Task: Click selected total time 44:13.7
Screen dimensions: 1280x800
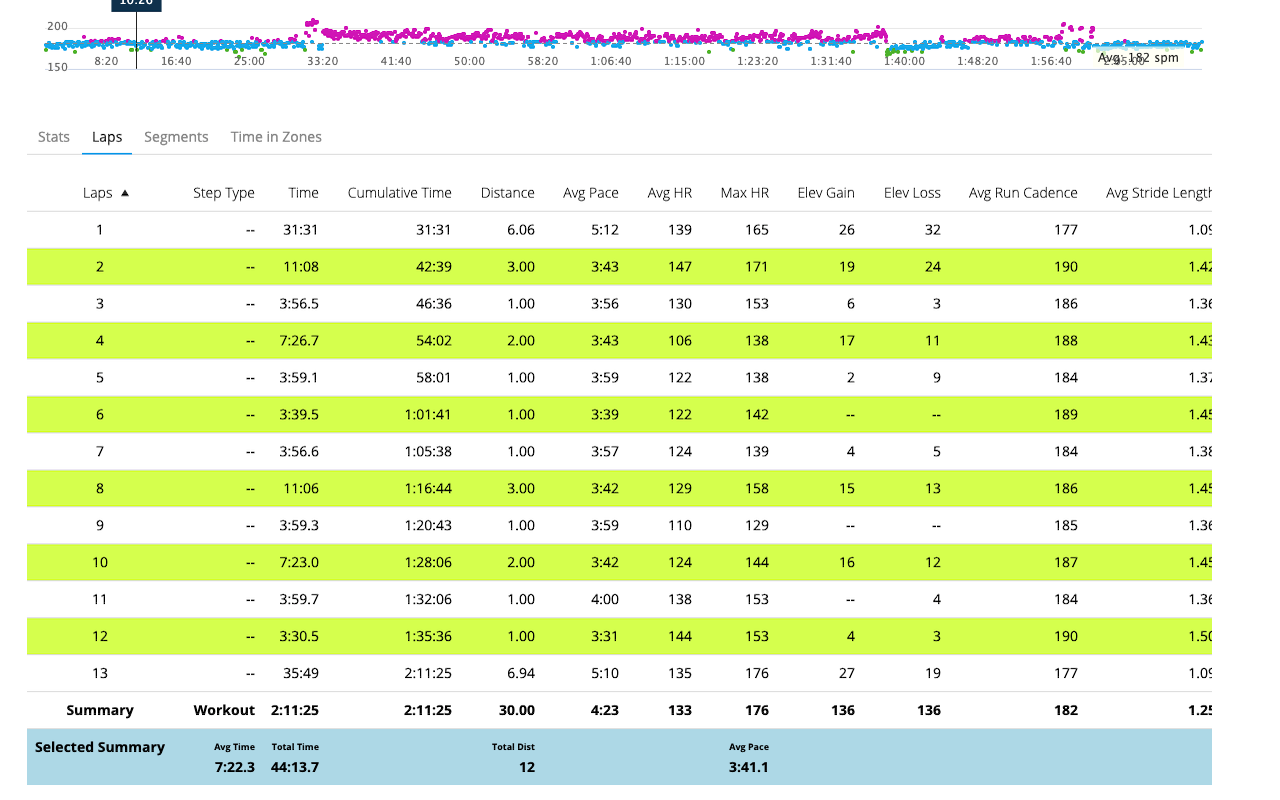Action: pos(295,768)
